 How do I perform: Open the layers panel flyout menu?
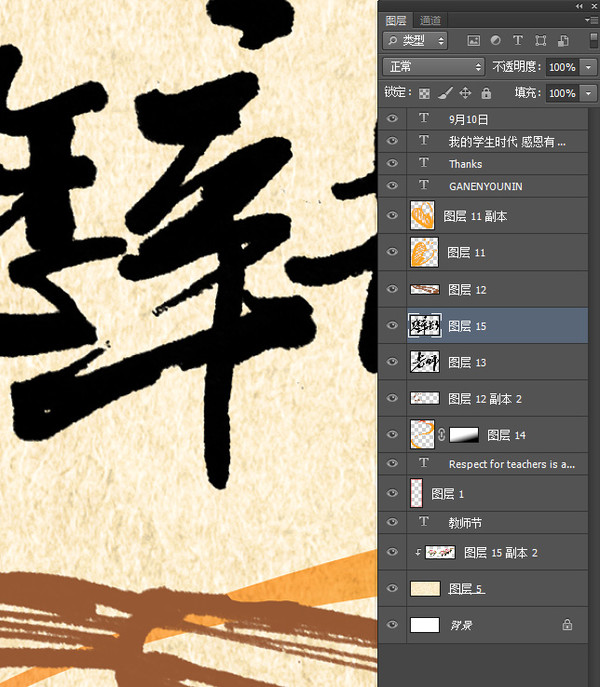(x=591, y=20)
